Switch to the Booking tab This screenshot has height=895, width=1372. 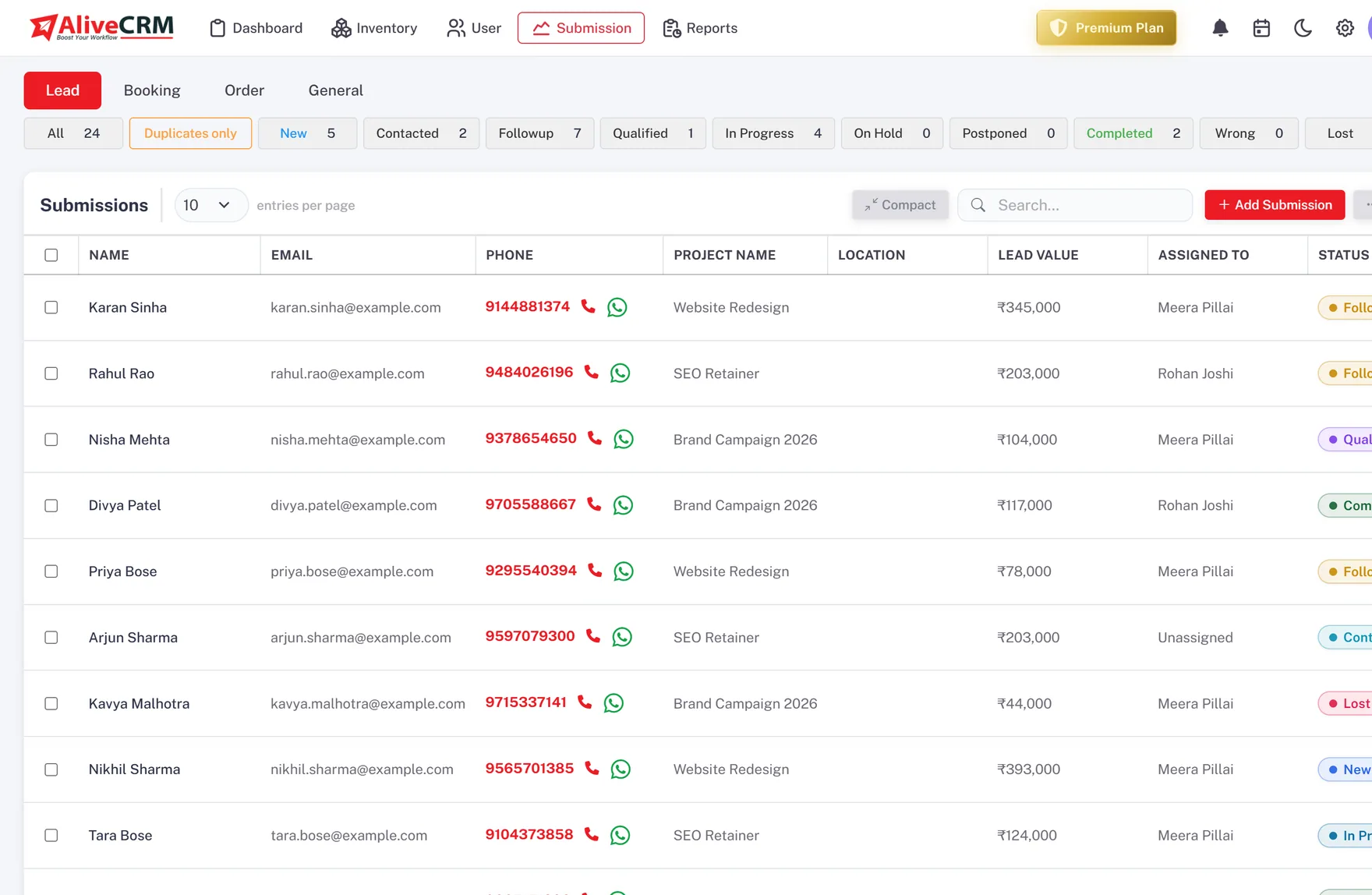(x=152, y=90)
